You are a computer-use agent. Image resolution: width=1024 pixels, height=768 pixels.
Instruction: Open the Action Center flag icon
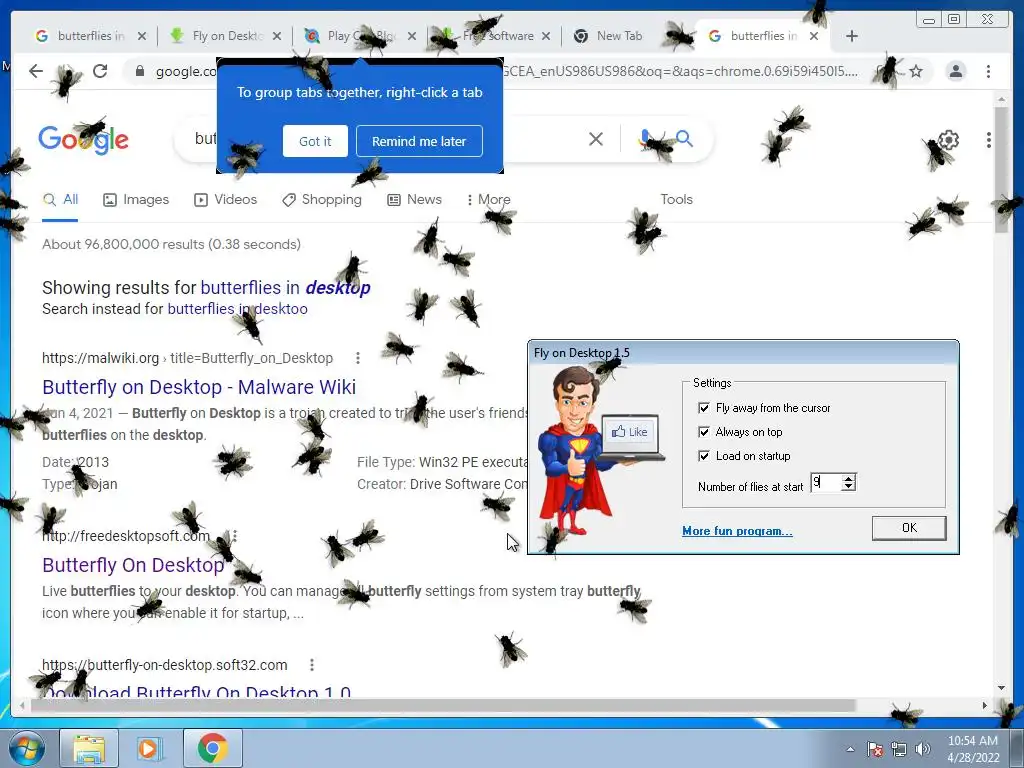tap(875, 749)
